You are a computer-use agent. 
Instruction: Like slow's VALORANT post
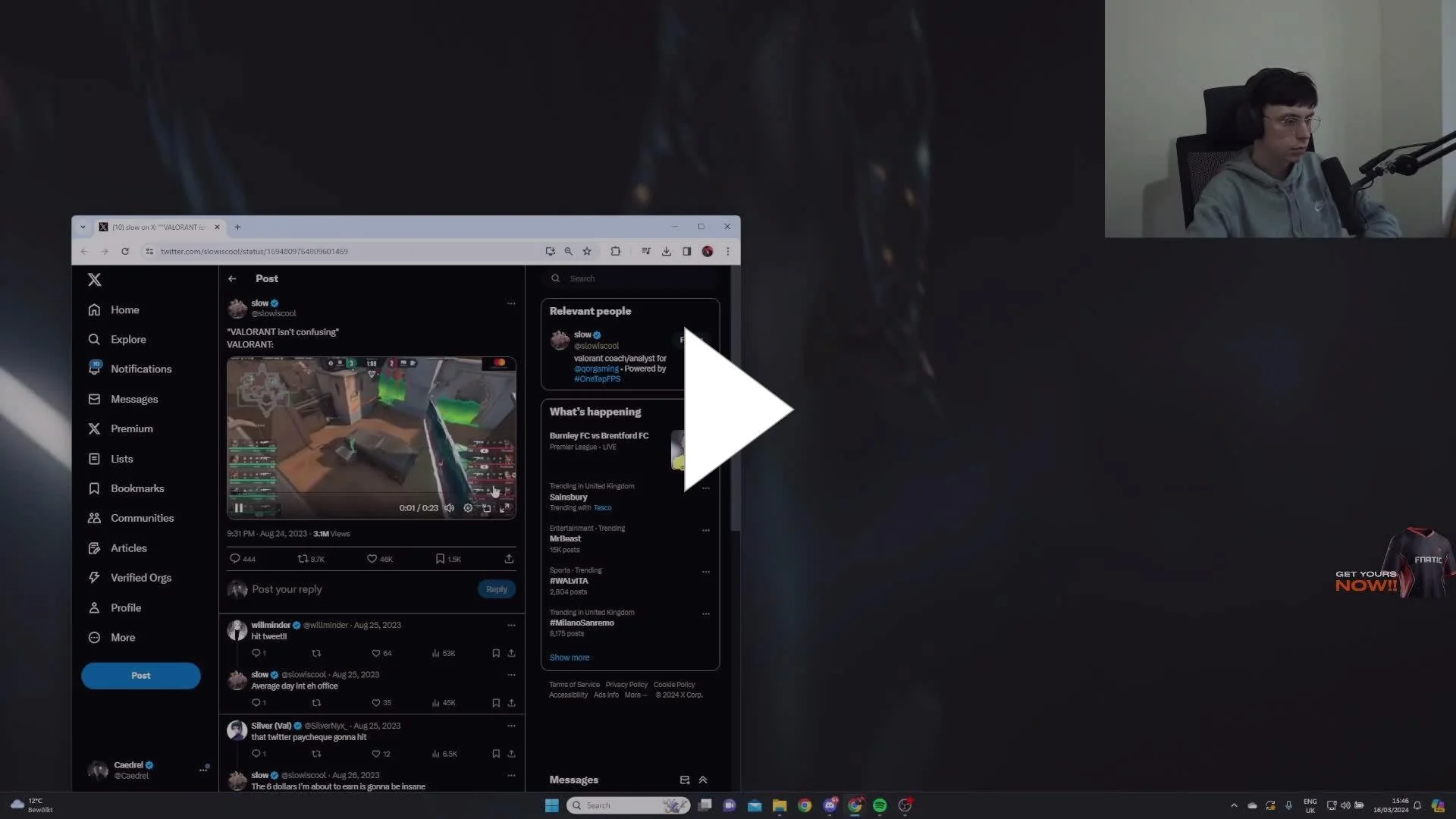click(372, 559)
